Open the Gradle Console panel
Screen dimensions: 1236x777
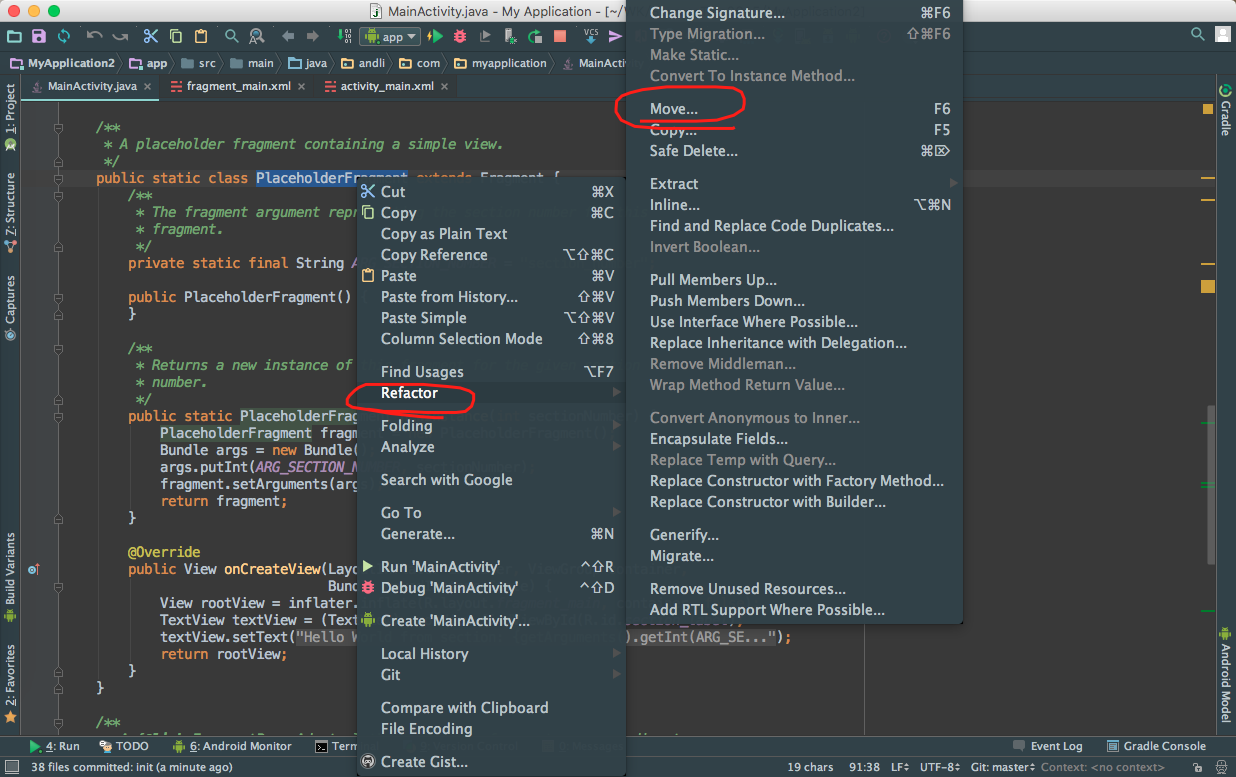(1156, 746)
